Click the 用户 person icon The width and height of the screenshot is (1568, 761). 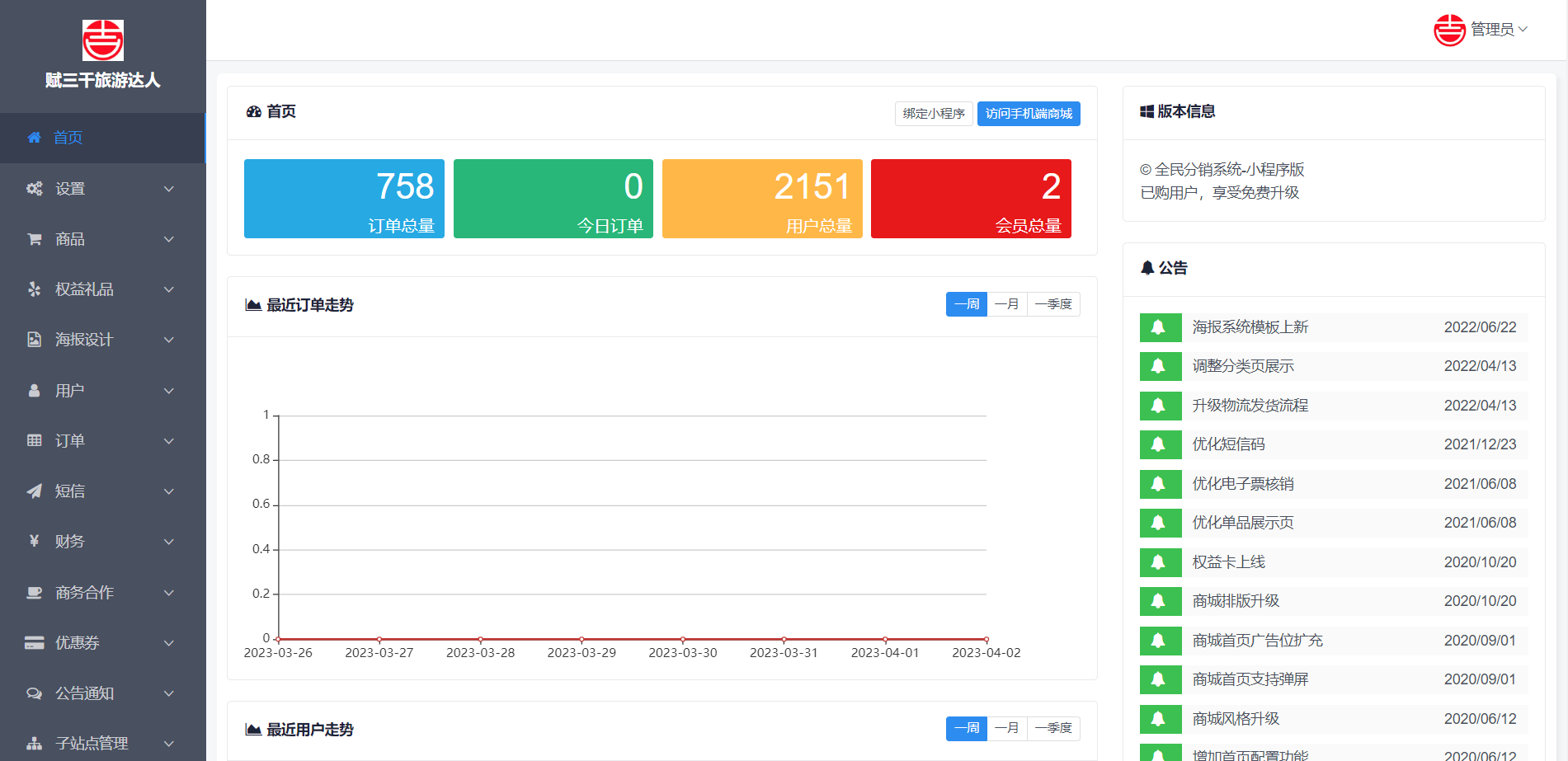tap(34, 391)
